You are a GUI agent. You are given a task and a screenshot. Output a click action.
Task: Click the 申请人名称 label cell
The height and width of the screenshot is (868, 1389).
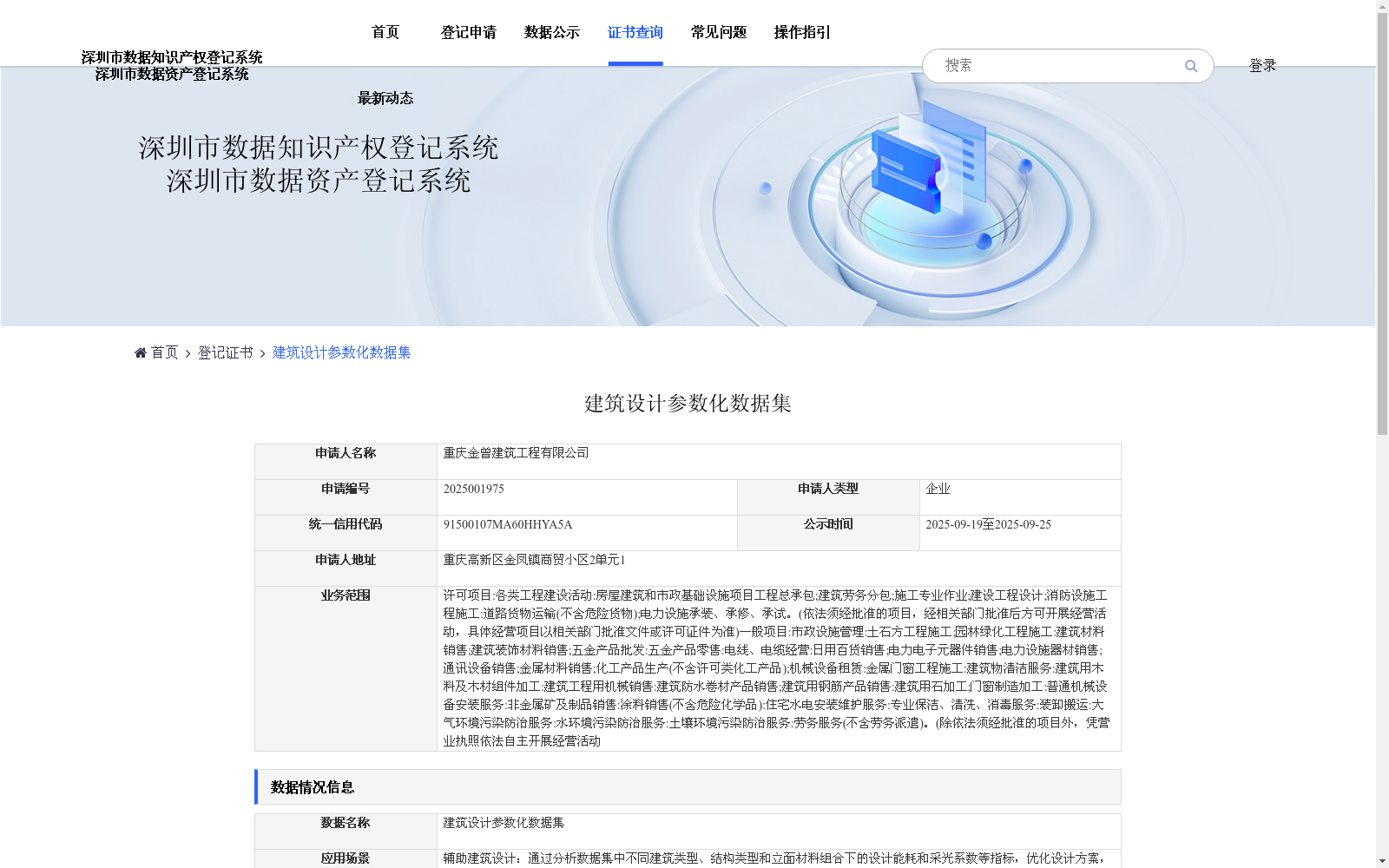(346, 462)
